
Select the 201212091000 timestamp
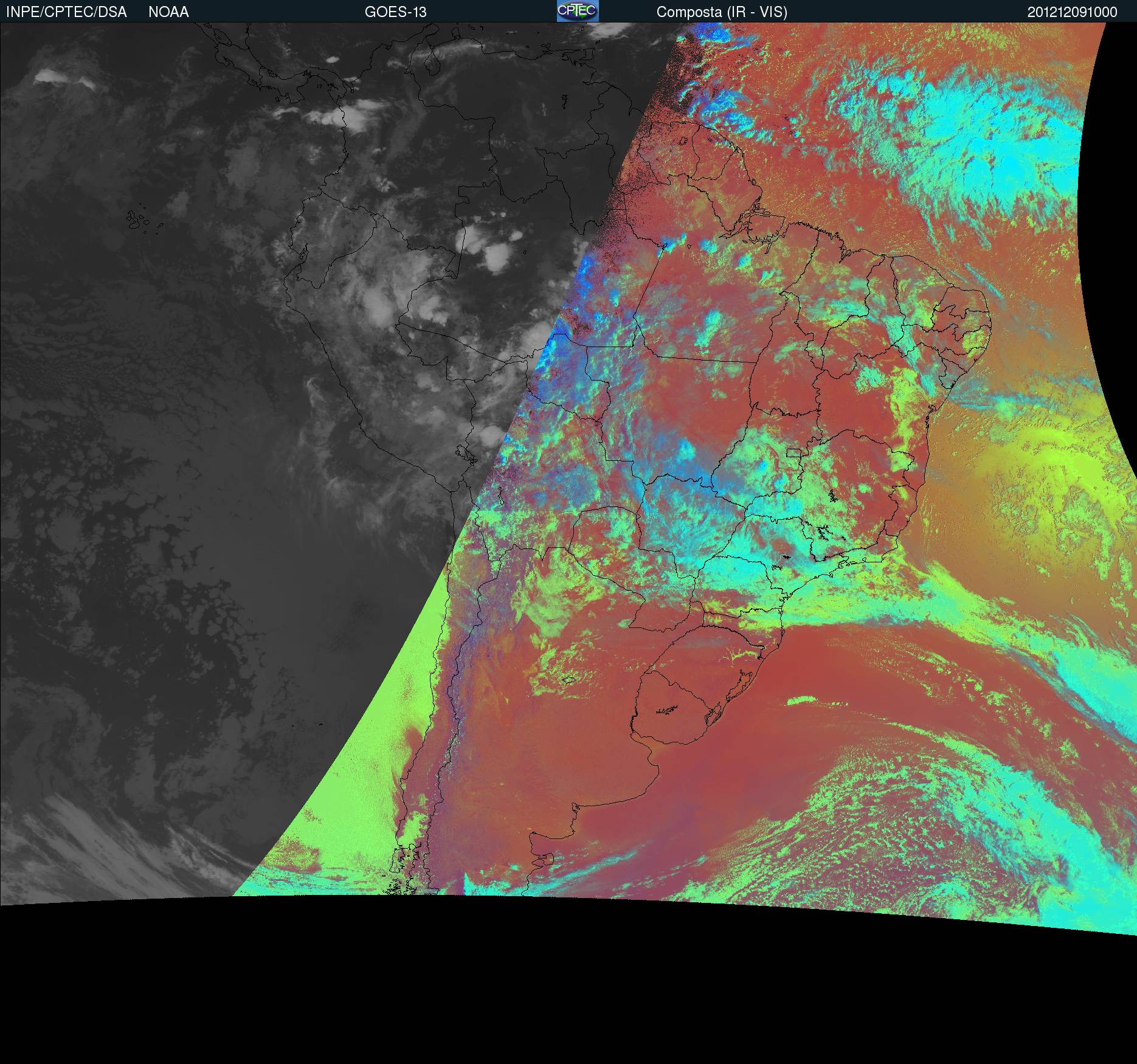[1073, 12]
